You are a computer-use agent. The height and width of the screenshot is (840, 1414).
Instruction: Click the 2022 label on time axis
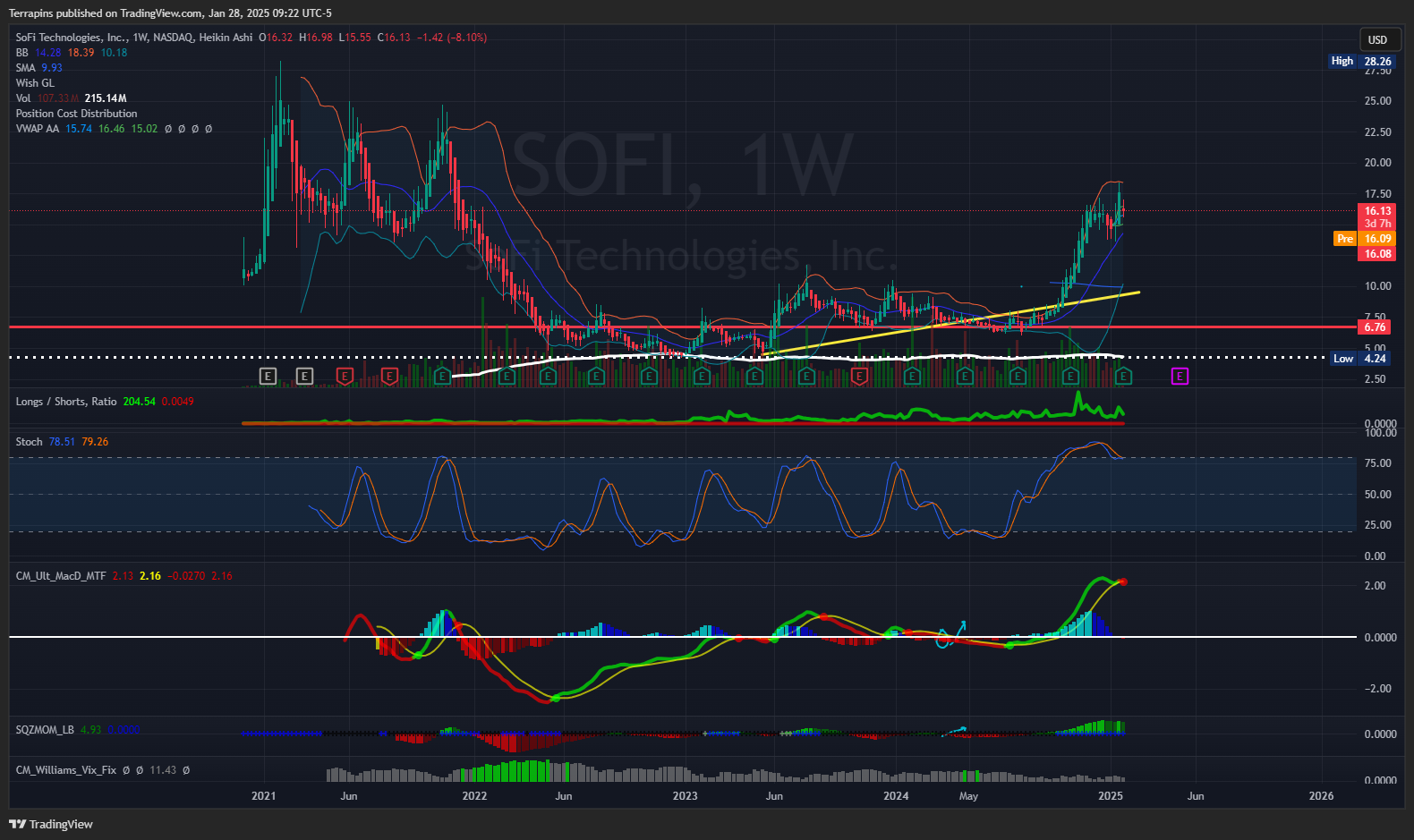474,795
